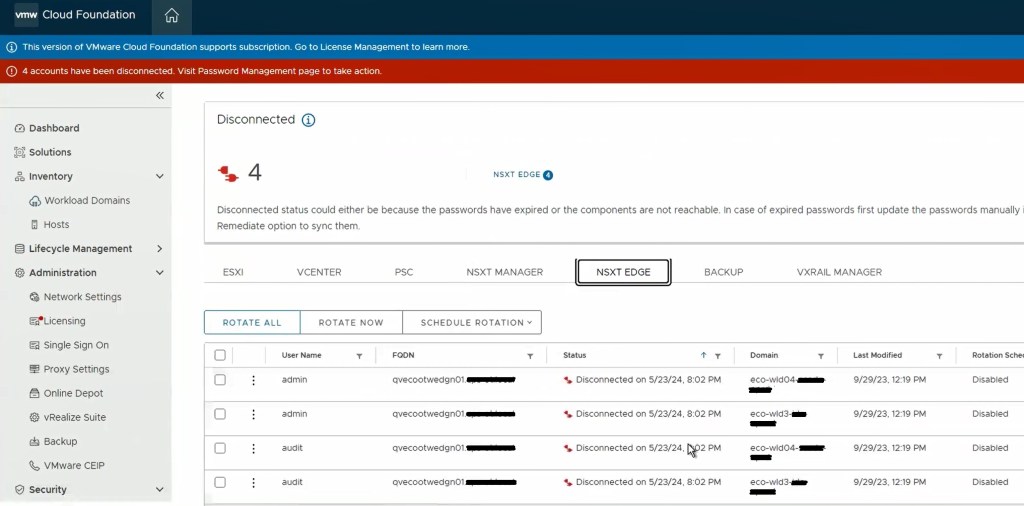
Task: Click the User Name column filter icon
Action: pyautogui.click(x=359, y=356)
